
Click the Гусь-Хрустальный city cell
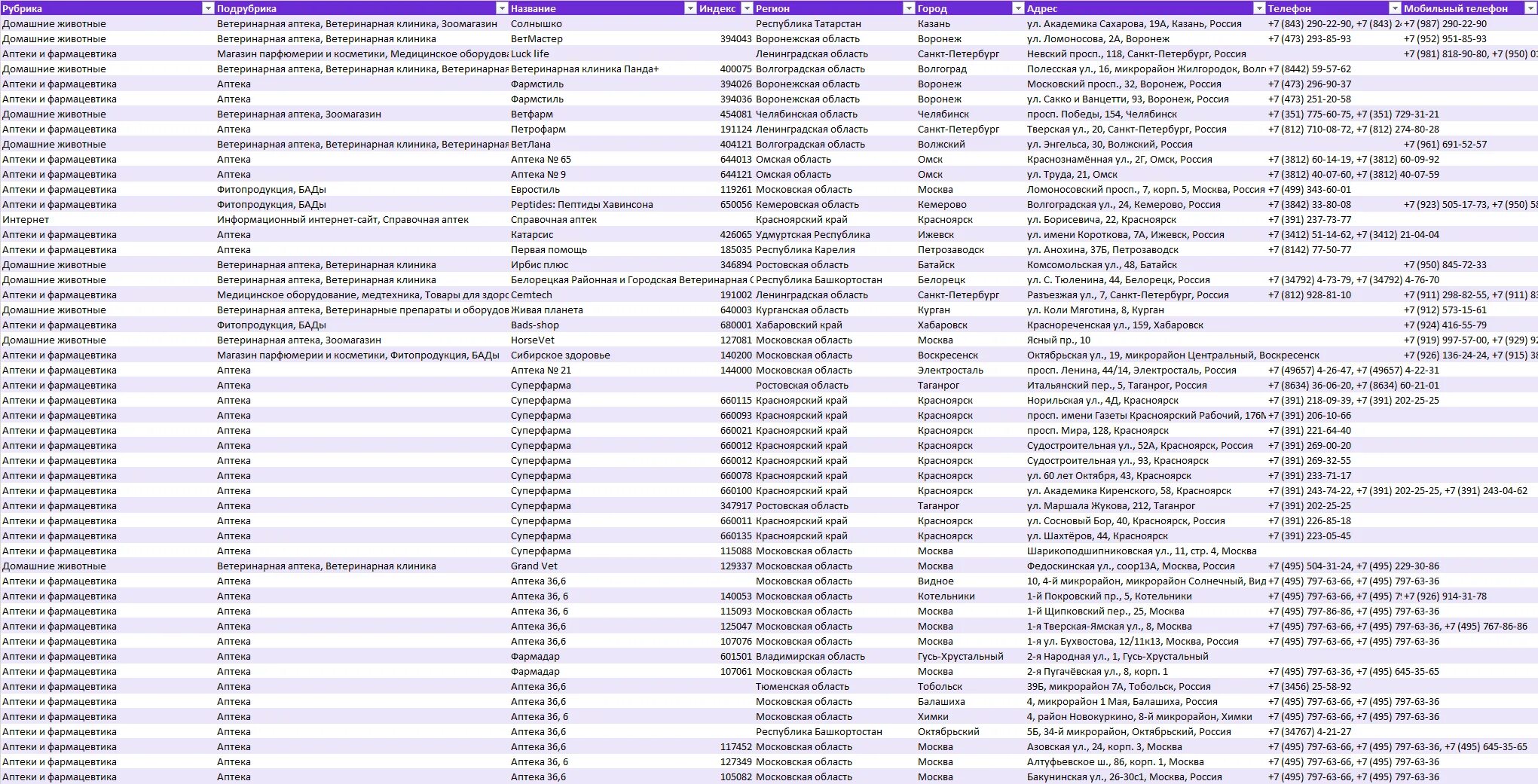pos(970,656)
